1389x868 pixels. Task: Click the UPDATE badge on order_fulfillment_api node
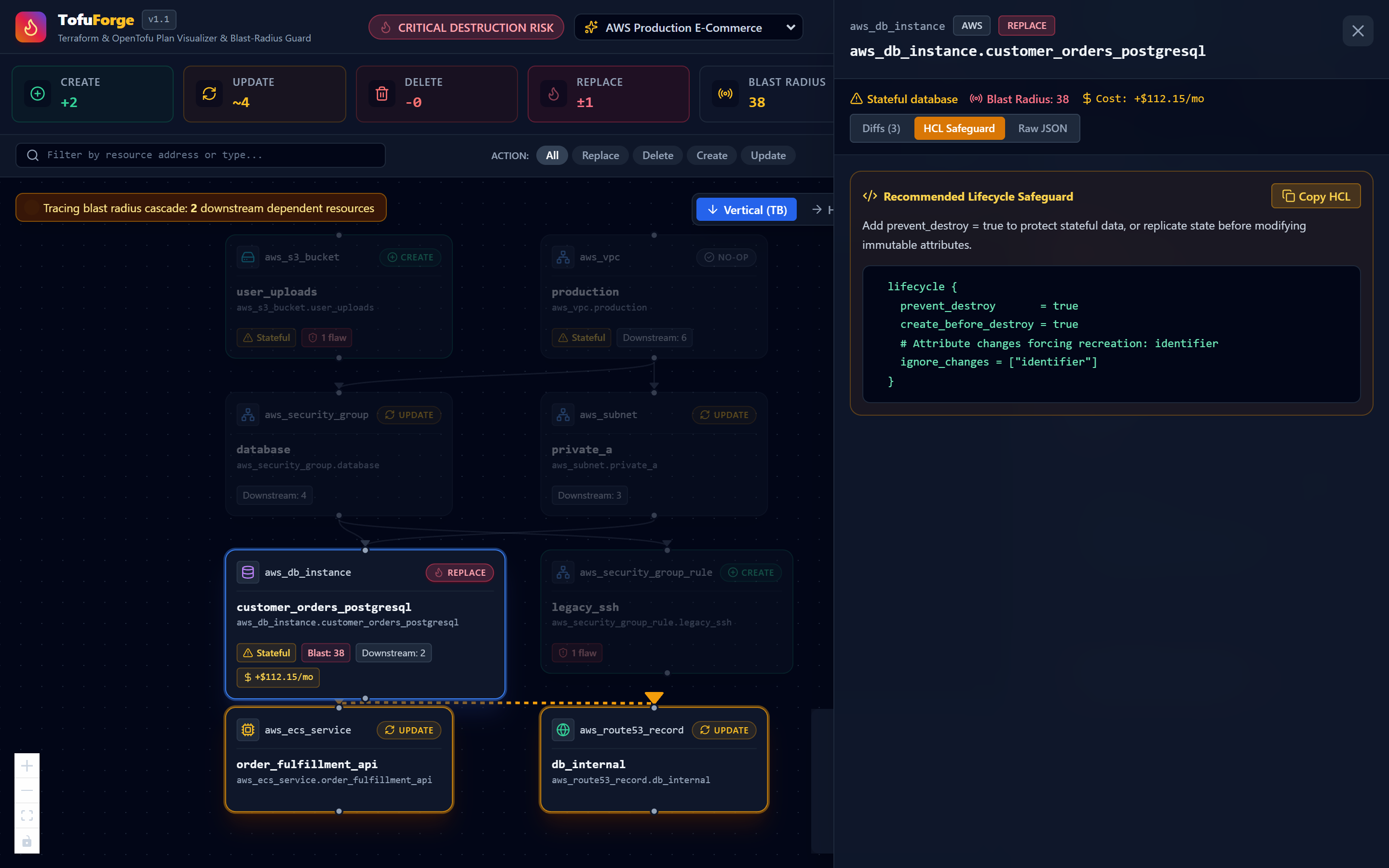tap(409, 730)
